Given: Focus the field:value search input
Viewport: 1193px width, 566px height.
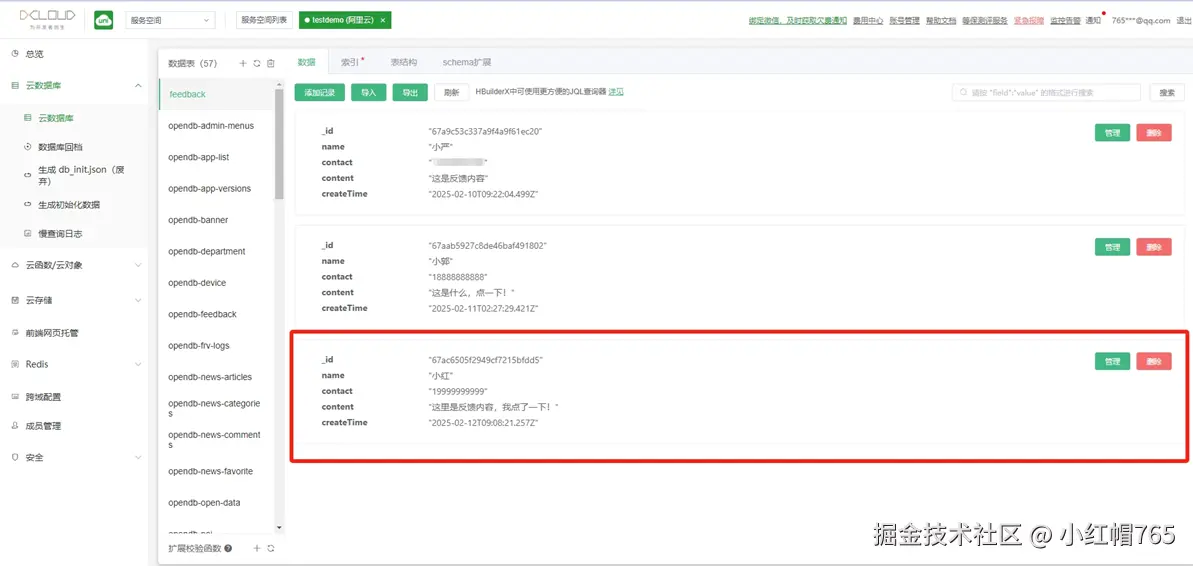Looking at the screenshot, I should [x=1046, y=92].
